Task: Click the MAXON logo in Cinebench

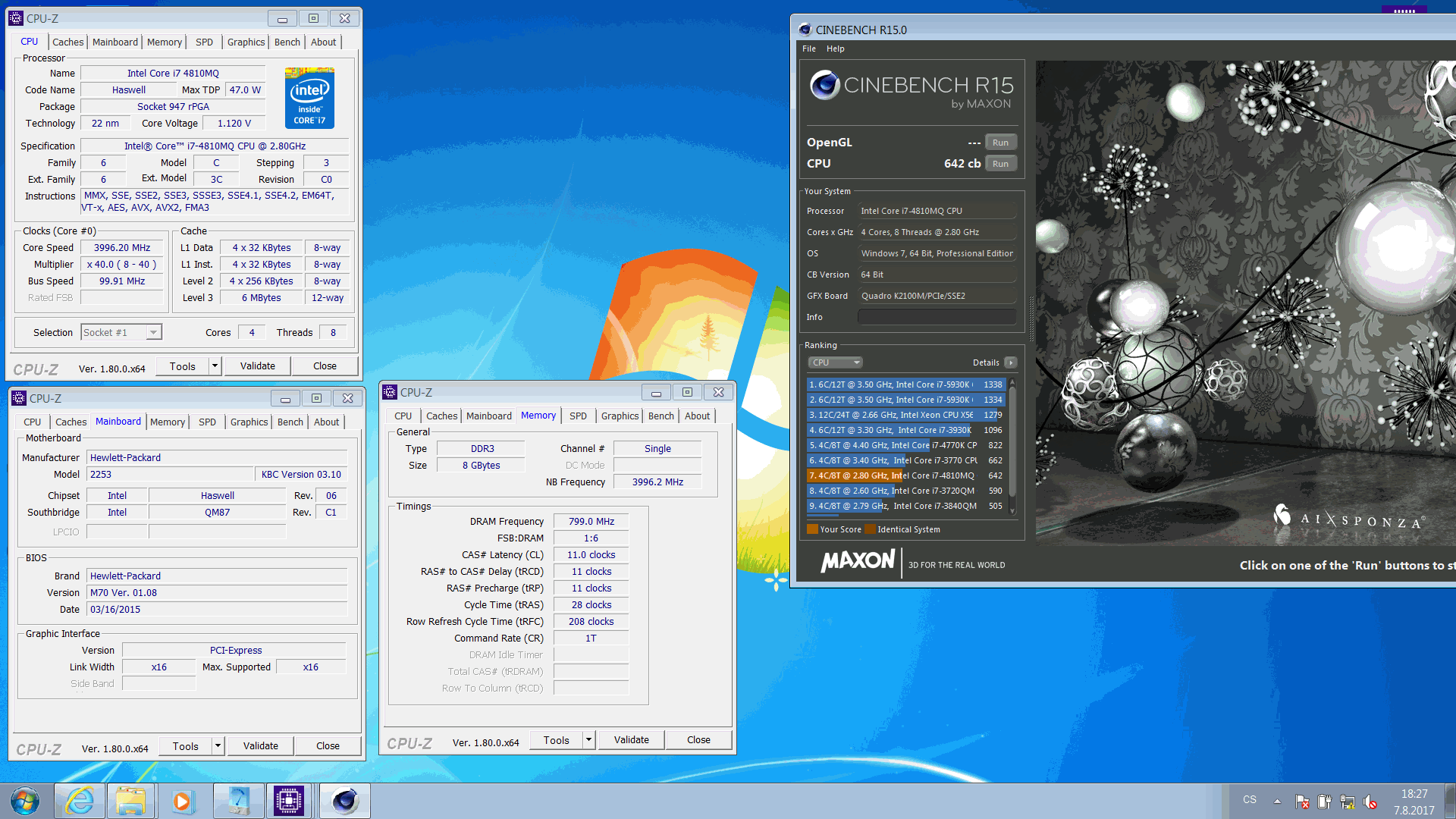Action: (858, 562)
